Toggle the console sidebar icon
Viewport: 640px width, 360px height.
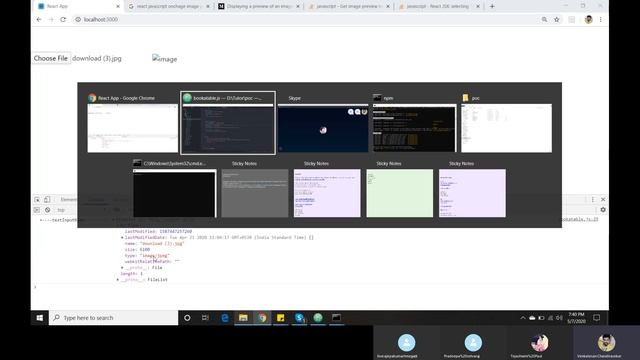[37, 210]
